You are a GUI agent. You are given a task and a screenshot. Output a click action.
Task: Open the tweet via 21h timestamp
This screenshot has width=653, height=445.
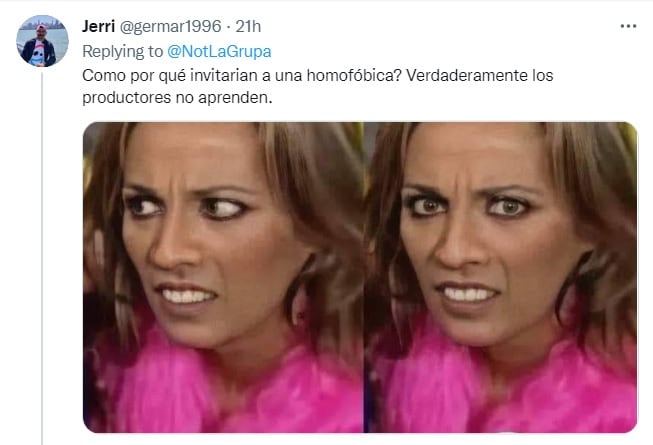(x=248, y=27)
